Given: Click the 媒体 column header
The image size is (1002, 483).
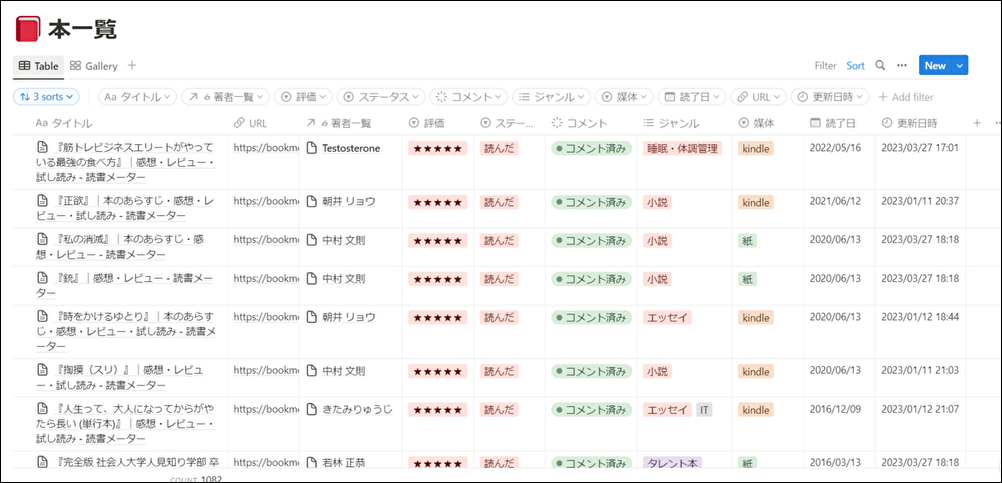Looking at the screenshot, I should (756, 123).
